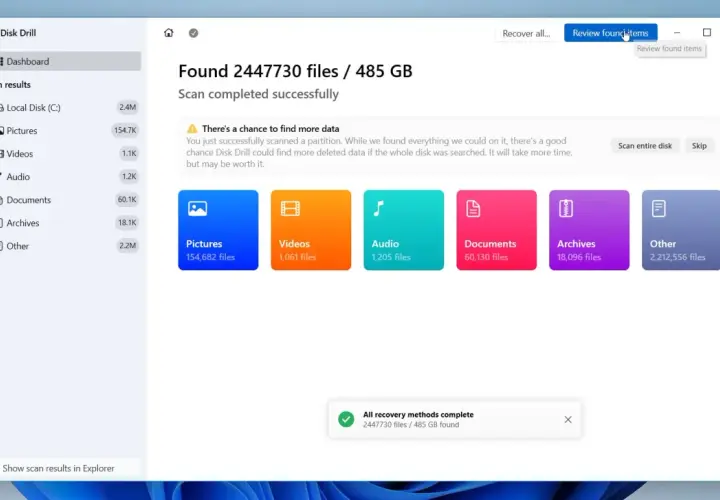Open the Archives category tile

(x=589, y=230)
